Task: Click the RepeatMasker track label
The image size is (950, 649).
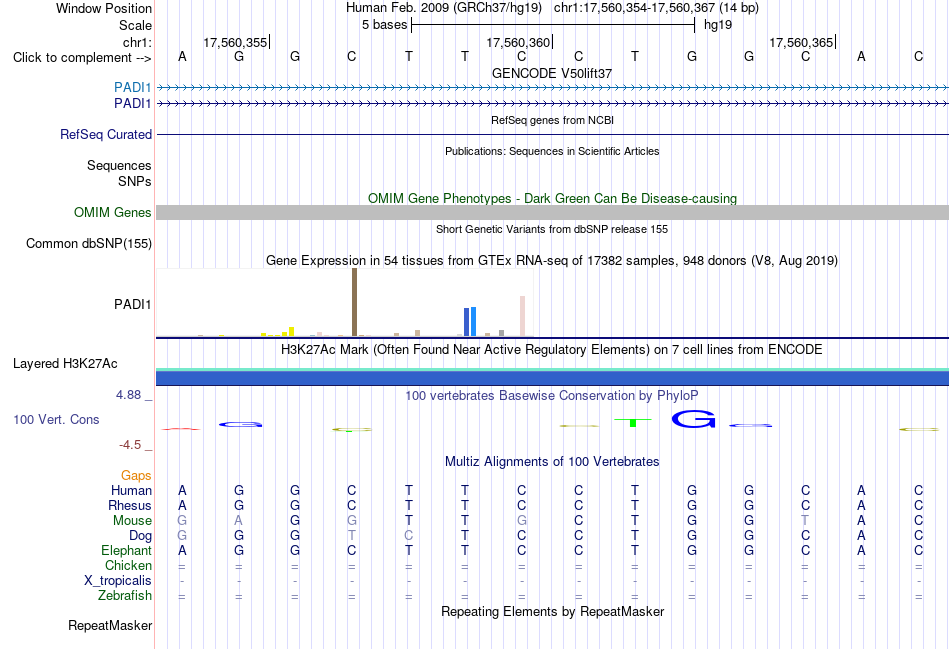Action: coord(110,625)
